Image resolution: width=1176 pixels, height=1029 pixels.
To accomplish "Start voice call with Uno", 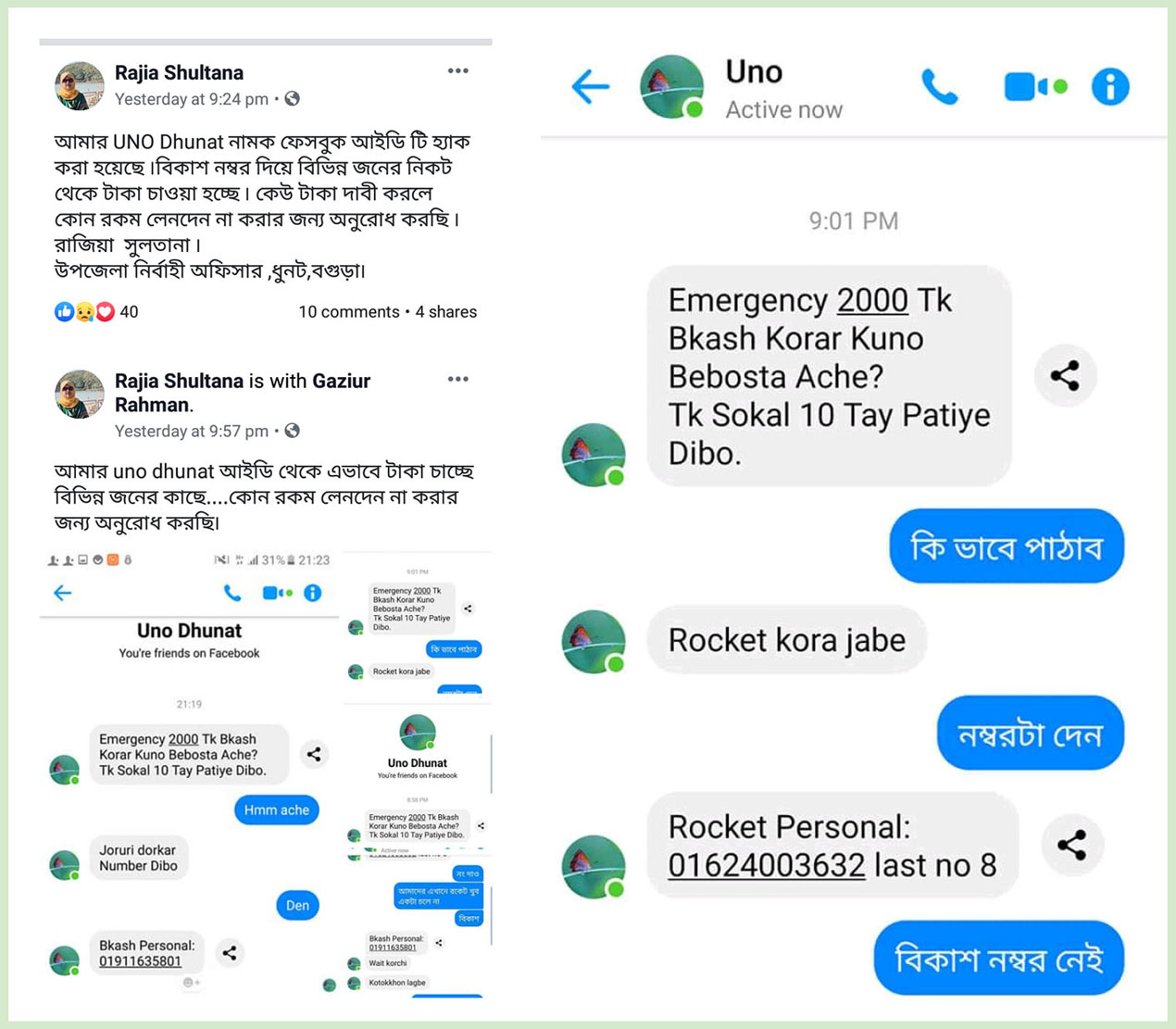I will pyautogui.click(x=940, y=87).
